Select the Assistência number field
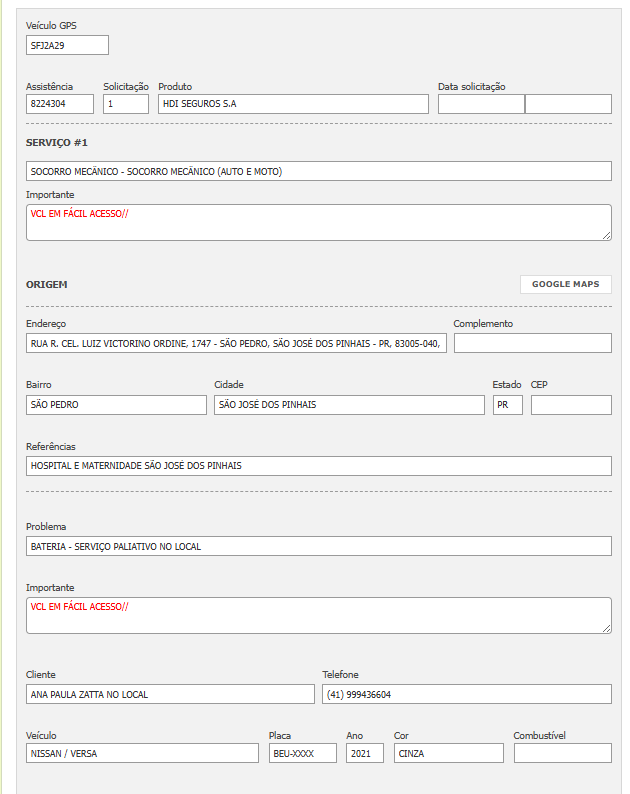 pyautogui.click(x=60, y=104)
